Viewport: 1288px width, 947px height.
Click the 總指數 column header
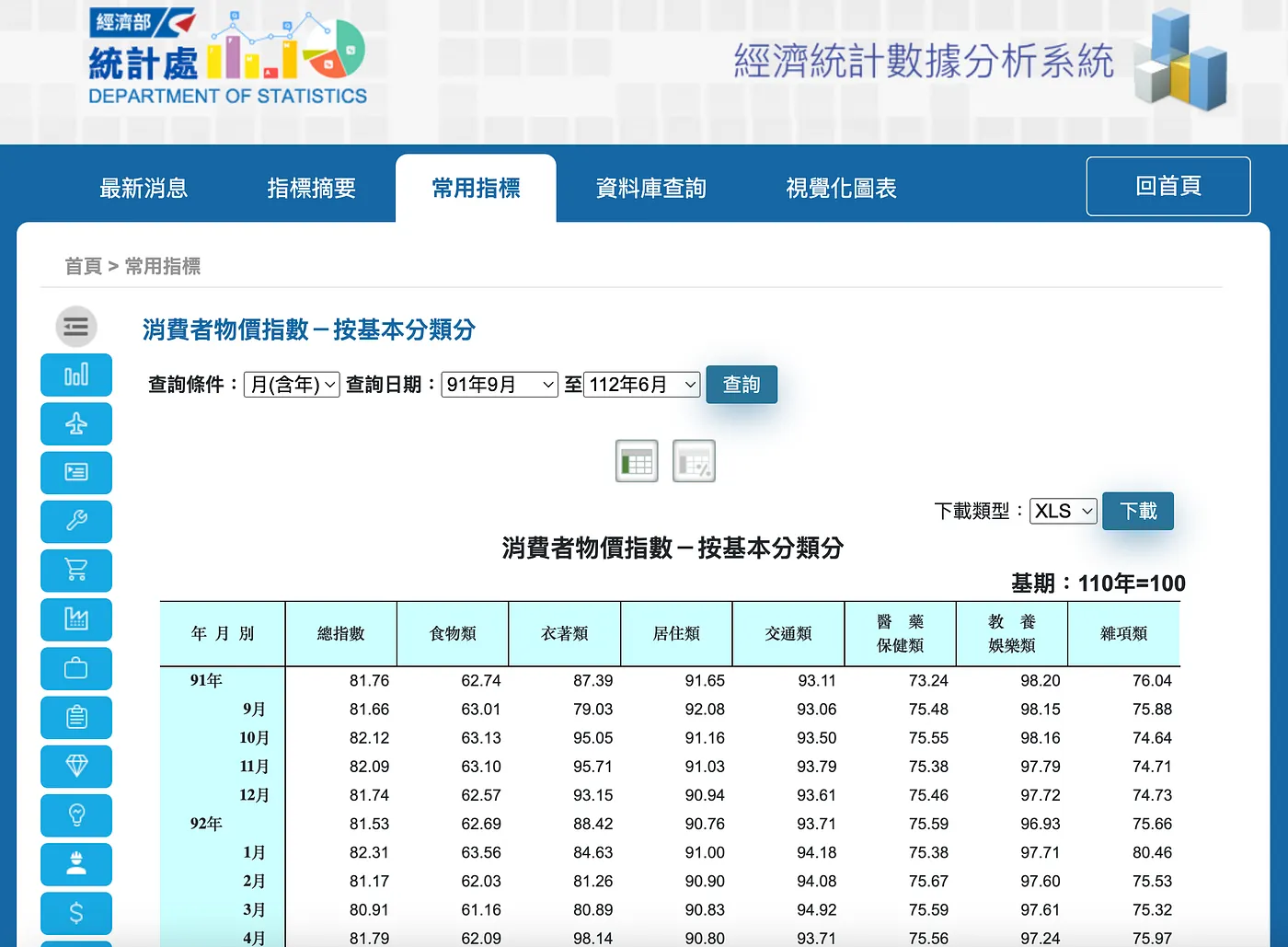pos(341,633)
